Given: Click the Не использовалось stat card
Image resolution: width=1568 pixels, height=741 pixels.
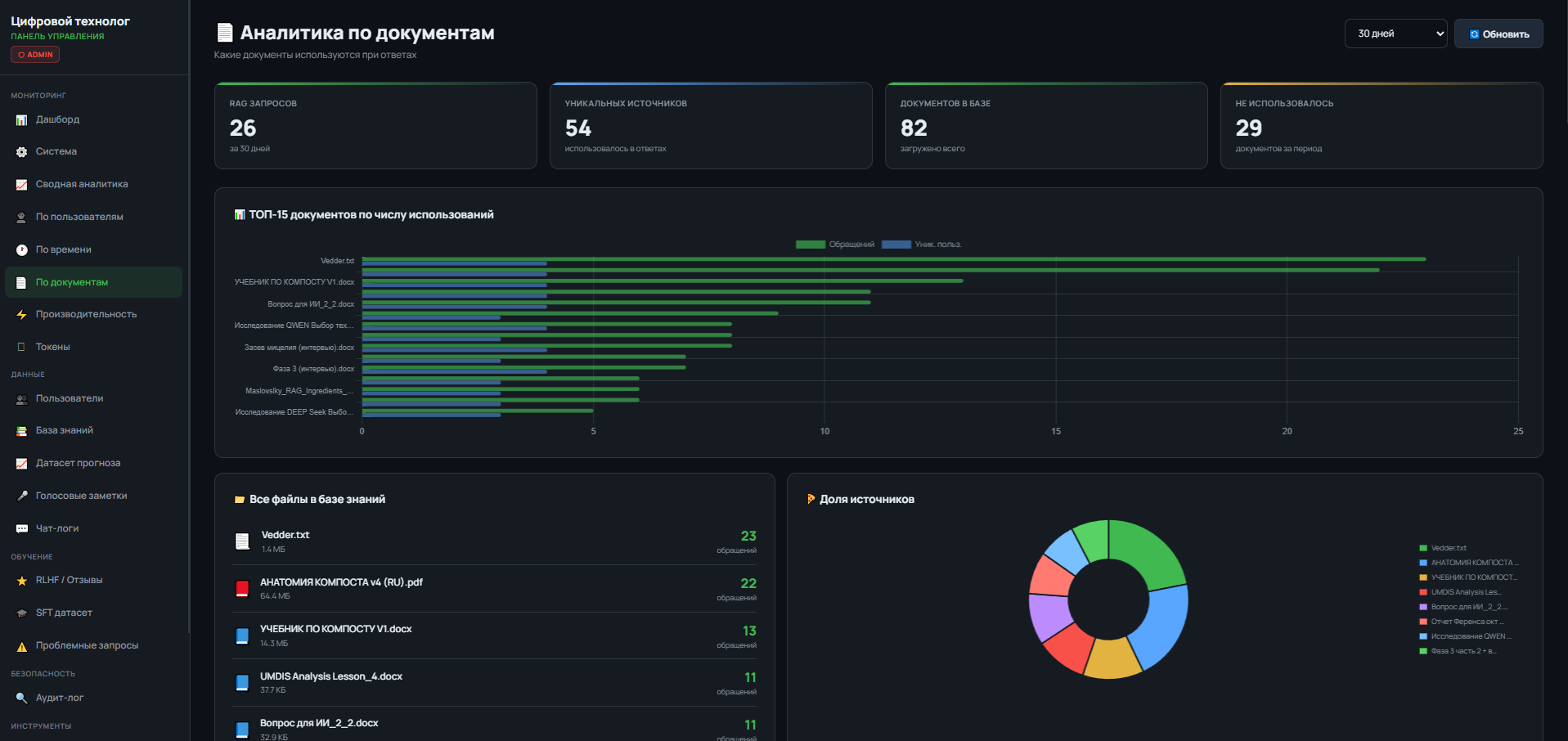Looking at the screenshot, I should click(x=1382, y=125).
